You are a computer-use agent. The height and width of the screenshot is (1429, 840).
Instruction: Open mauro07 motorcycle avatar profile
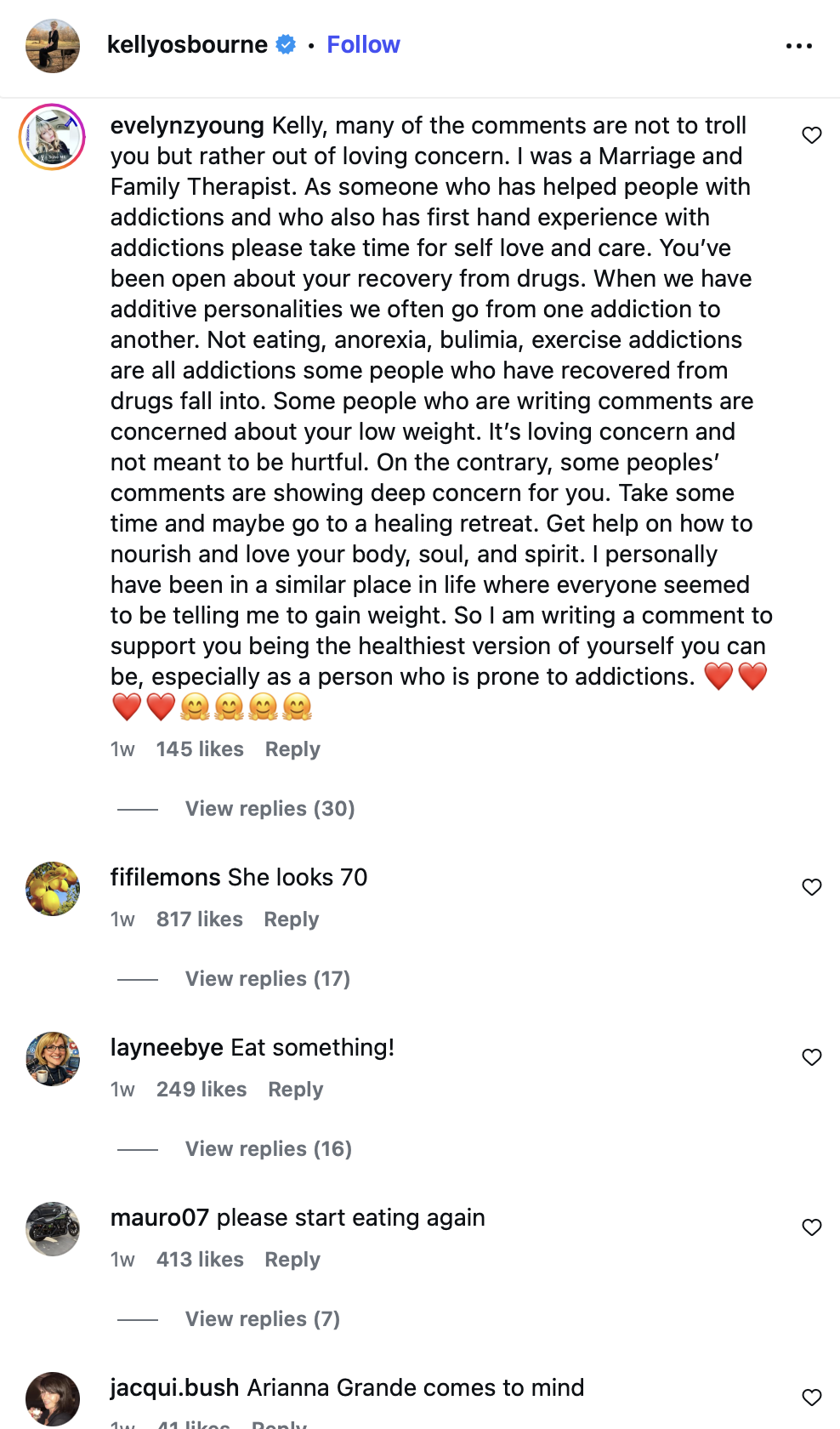[53, 1229]
